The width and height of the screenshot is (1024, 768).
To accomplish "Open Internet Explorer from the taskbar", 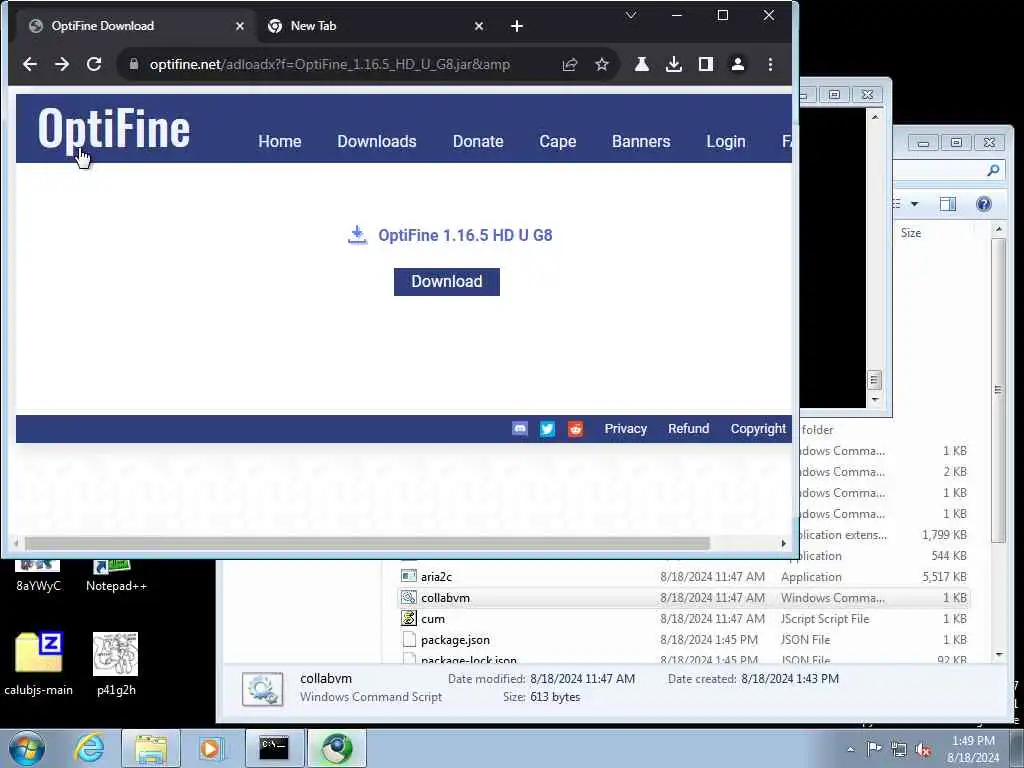I will coord(89,748).
